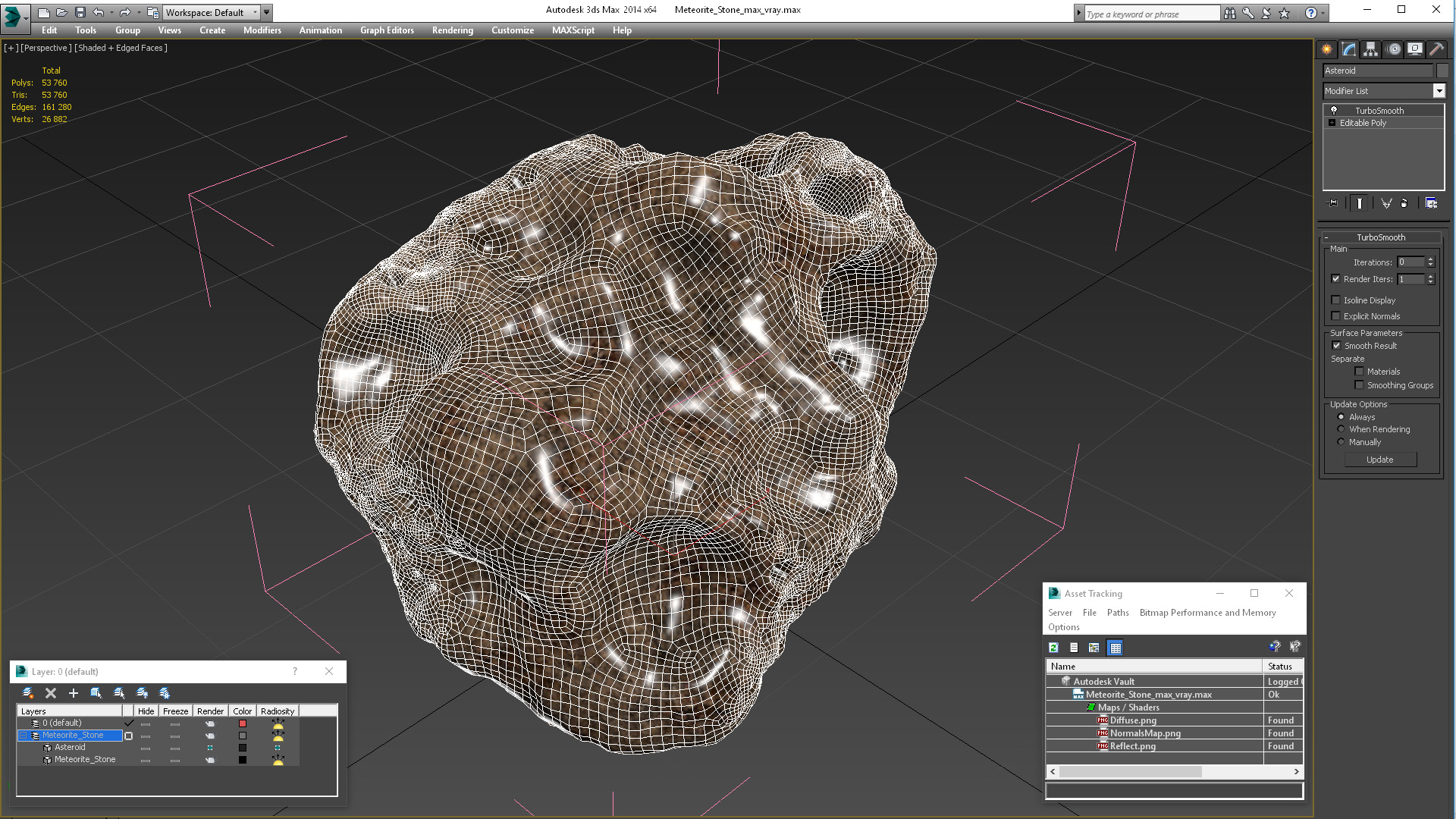Open the Motion command panel tab
This screenshot has height=819, width=1456.
pyautogui.click(x=1394, y=49)
